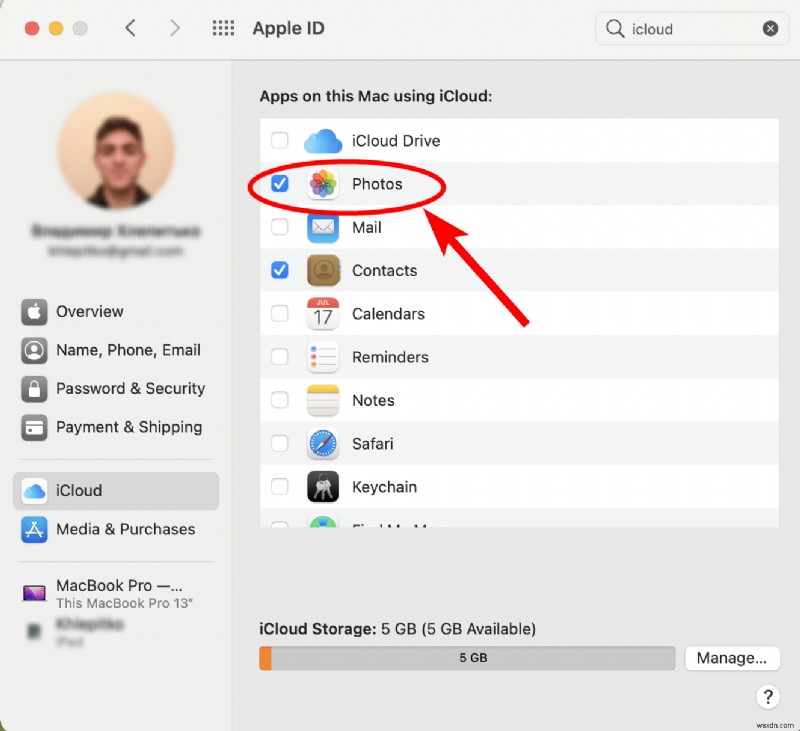
Task: Click the Notes app icon
Action: click(323, 400)
